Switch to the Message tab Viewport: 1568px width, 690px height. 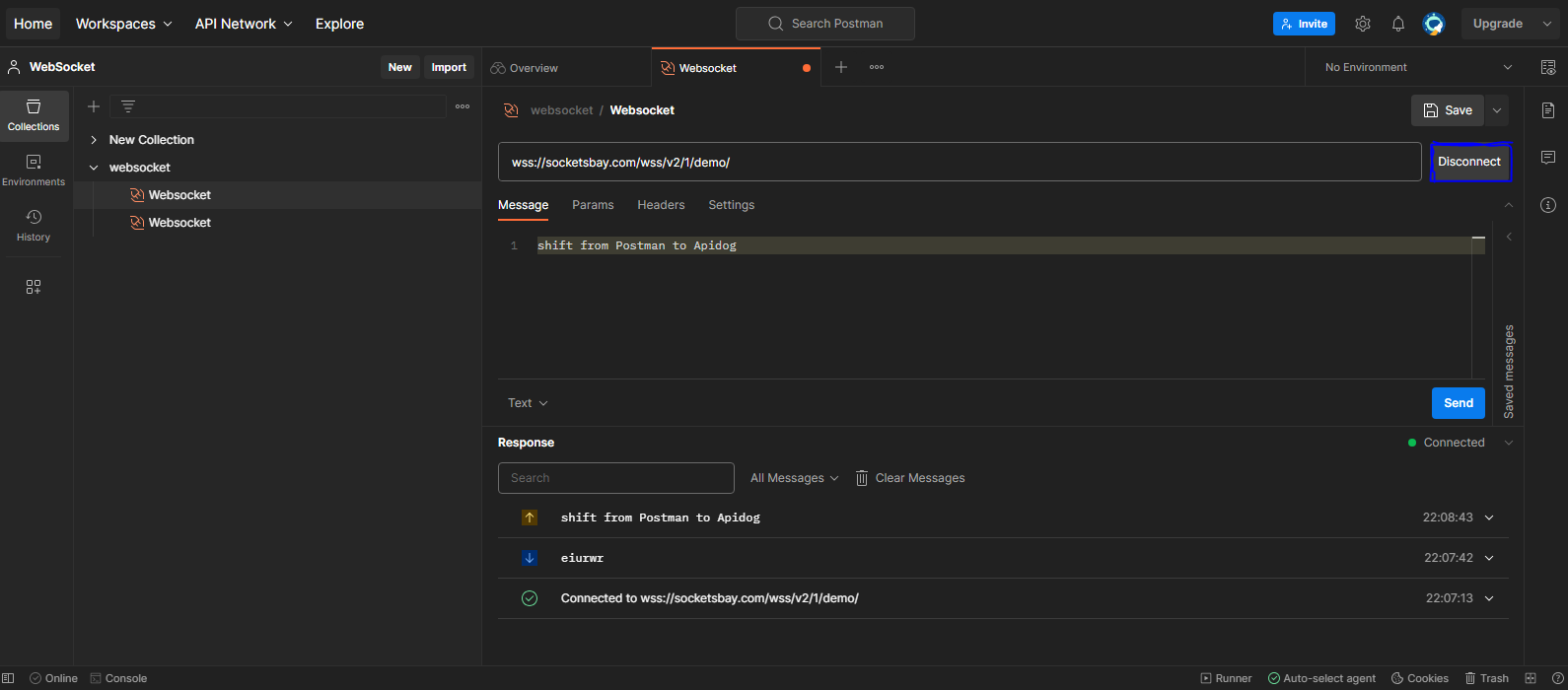523,205
